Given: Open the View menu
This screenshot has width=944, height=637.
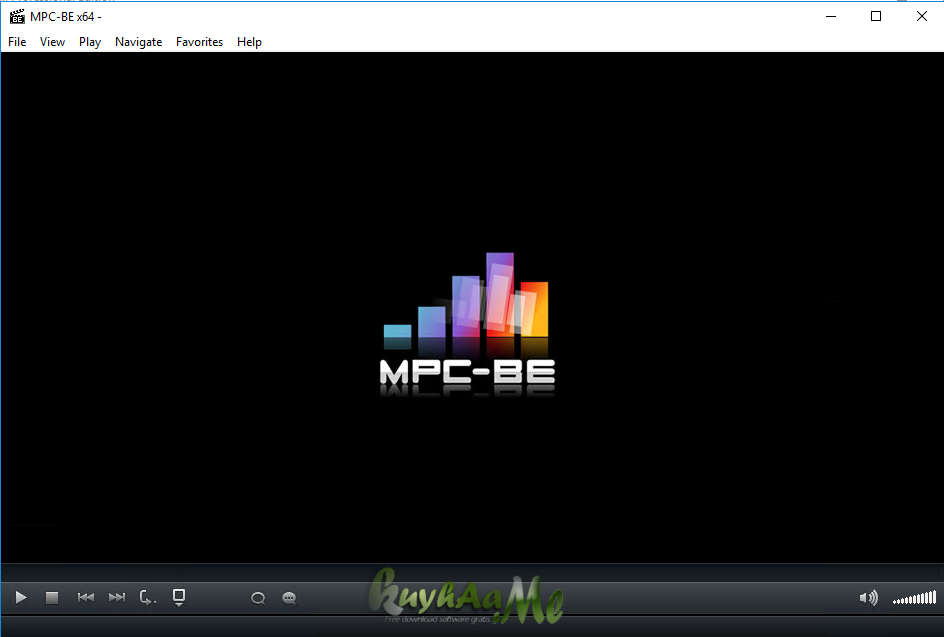Looking at the screenshot, I should point(52,42).
